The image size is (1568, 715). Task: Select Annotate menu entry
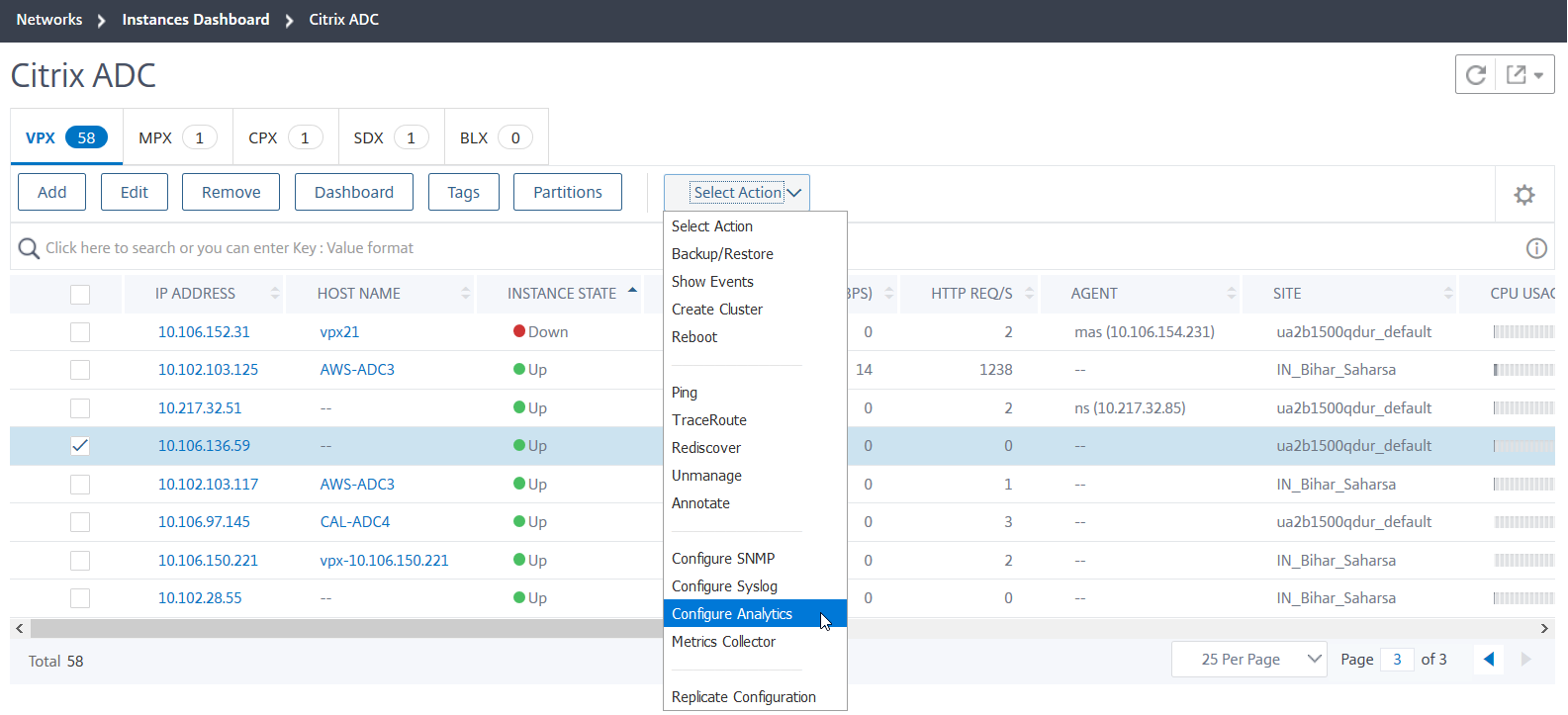755,503
